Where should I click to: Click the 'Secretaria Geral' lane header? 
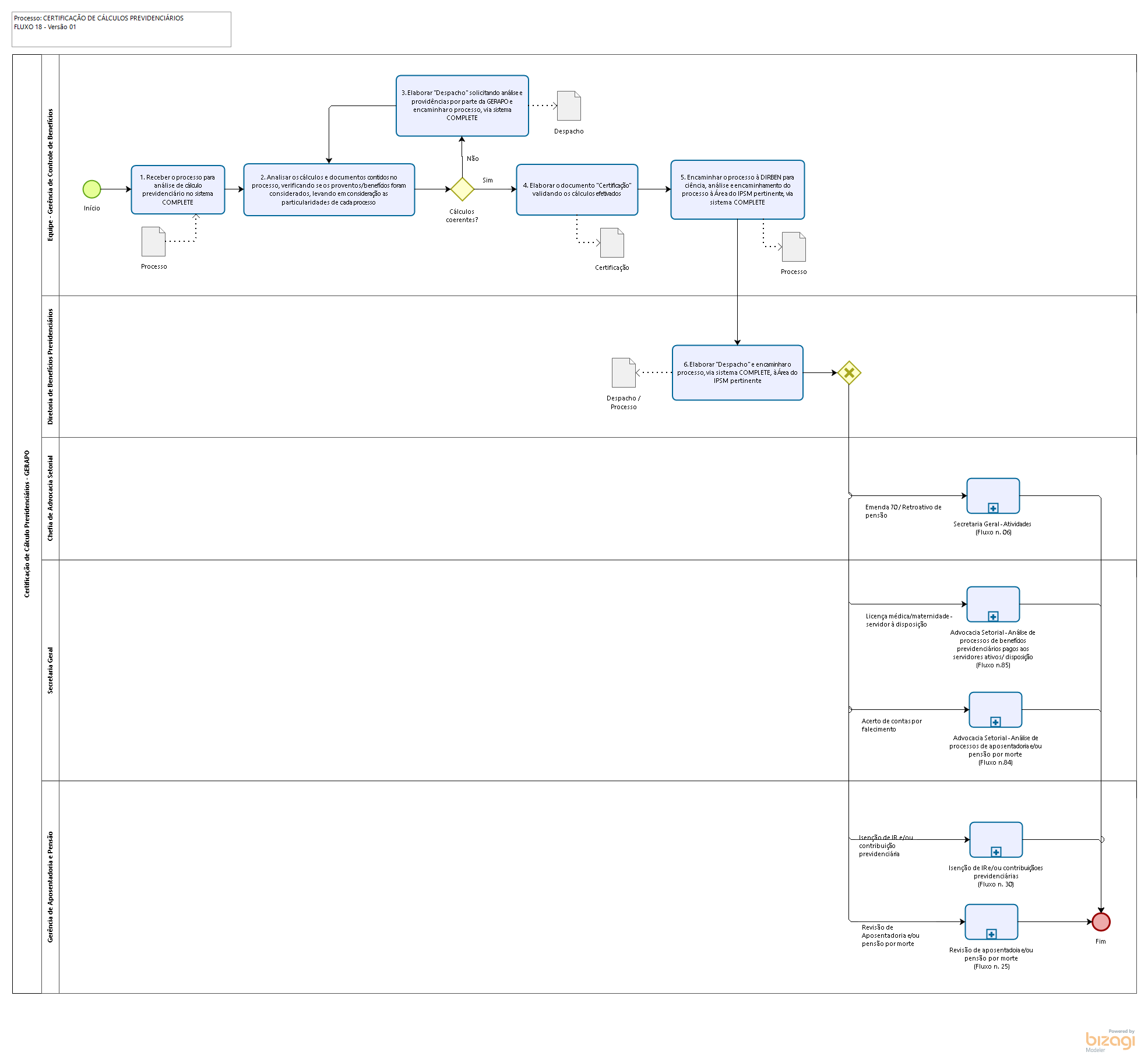point(50,670)
